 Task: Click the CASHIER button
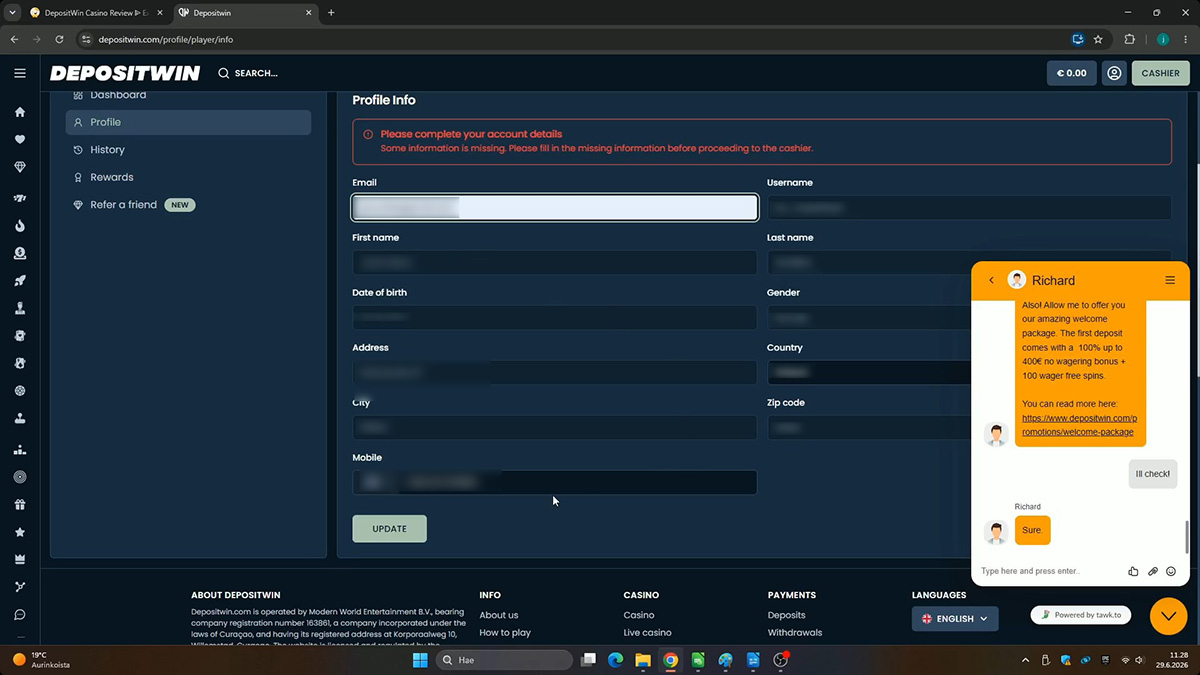[x=1160, y=73]
